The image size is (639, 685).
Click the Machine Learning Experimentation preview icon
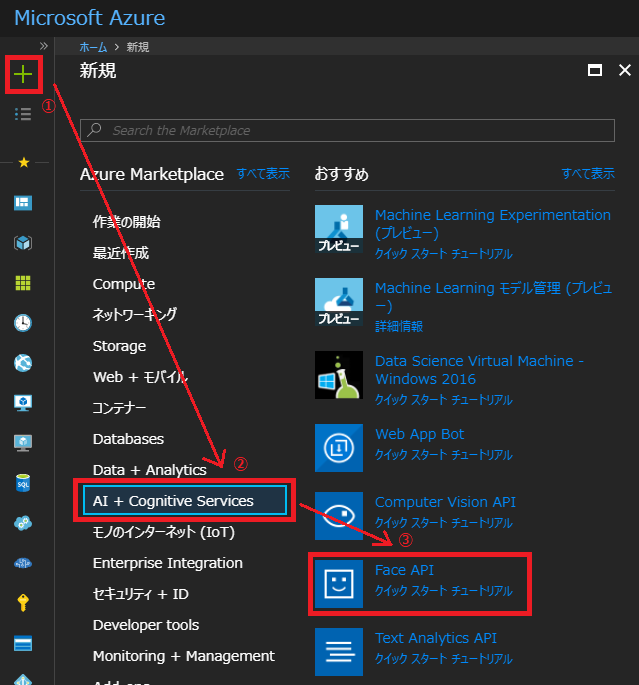(x=339, y=229)
